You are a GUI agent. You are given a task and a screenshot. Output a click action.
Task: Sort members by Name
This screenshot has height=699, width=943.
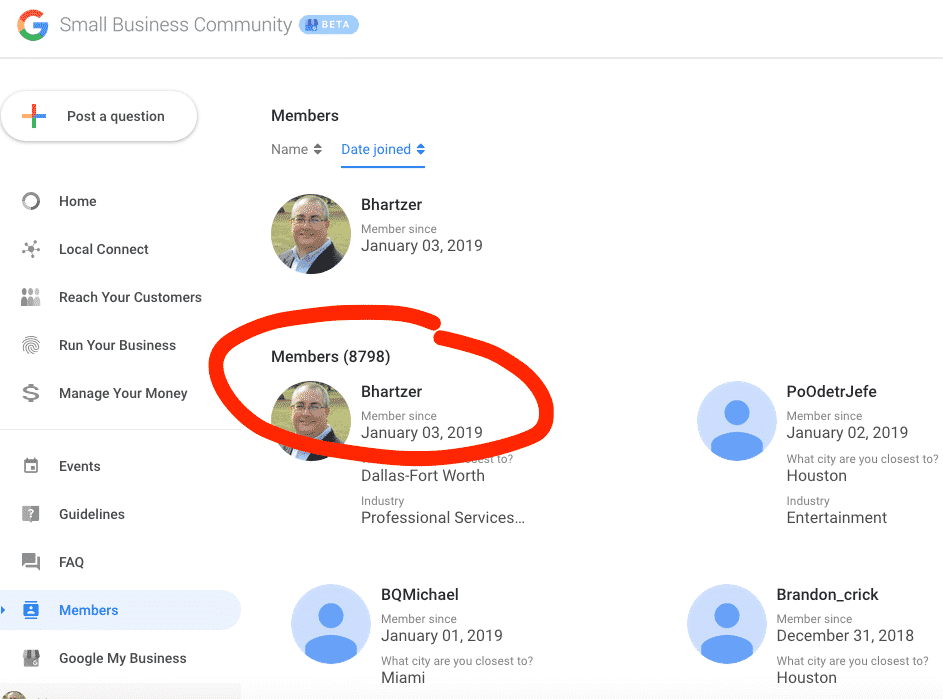pos(289,149)
